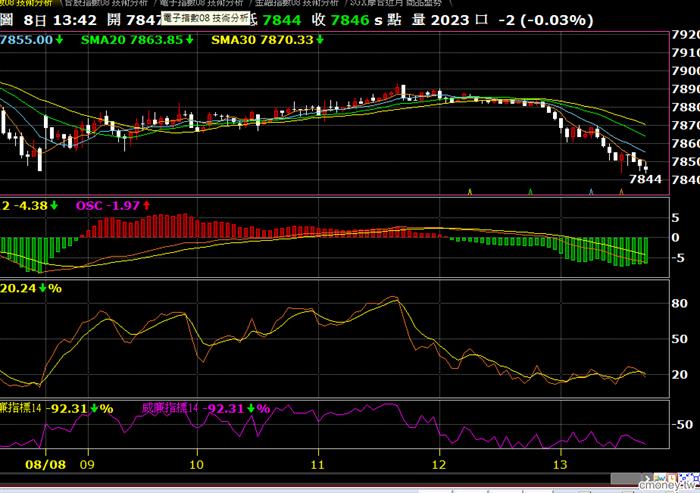Click the blue triangle marker below price chart
This screenshot has width=700, height=493.
[x=591, y=192]
